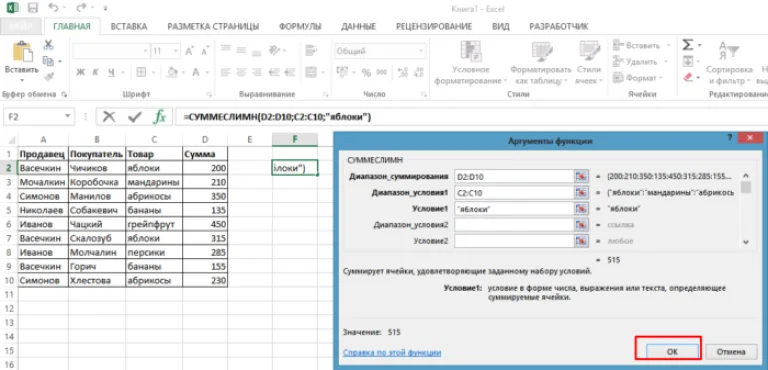Click the Format Painter brush icon
Image resolution: width=768 pixels, height=370 pixels.
pos(48,77)
